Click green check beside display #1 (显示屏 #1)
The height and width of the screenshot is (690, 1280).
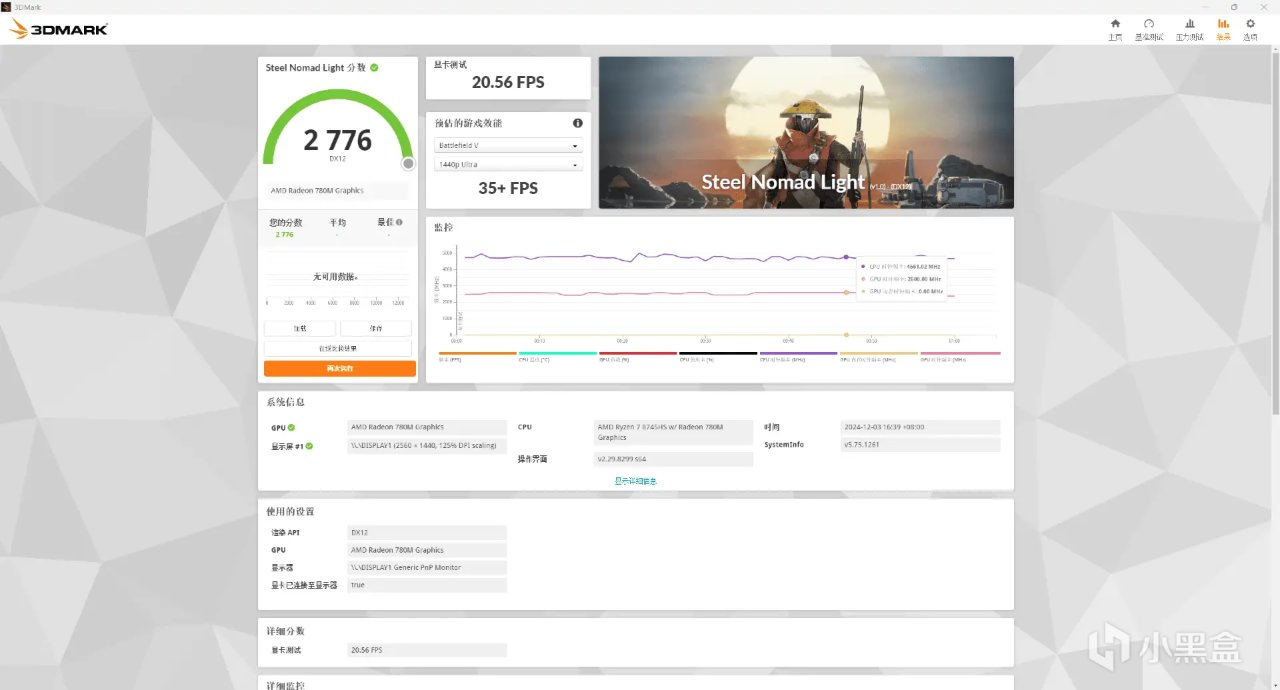309,445
